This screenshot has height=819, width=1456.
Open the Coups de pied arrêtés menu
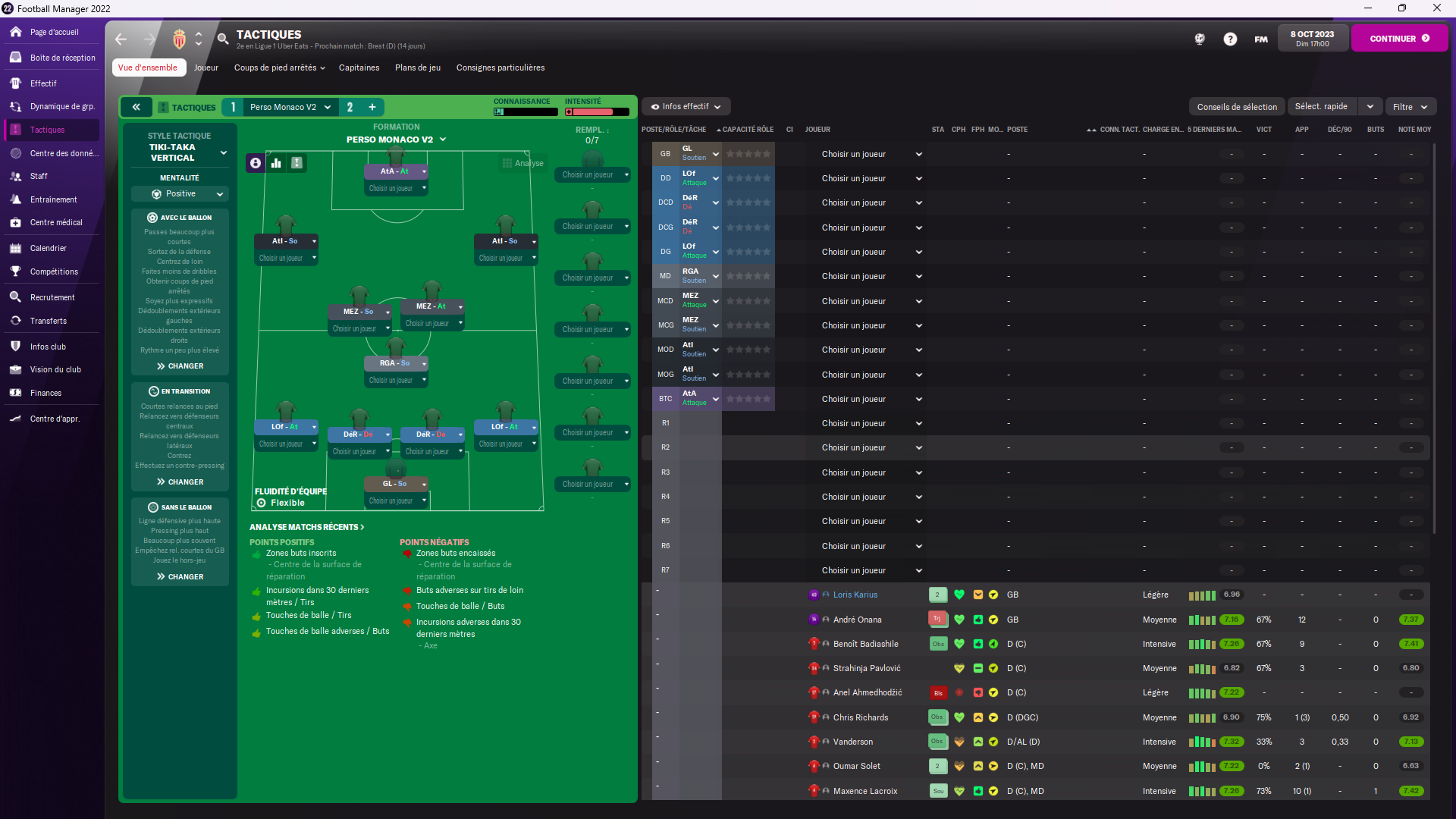(x=280, y=67)
